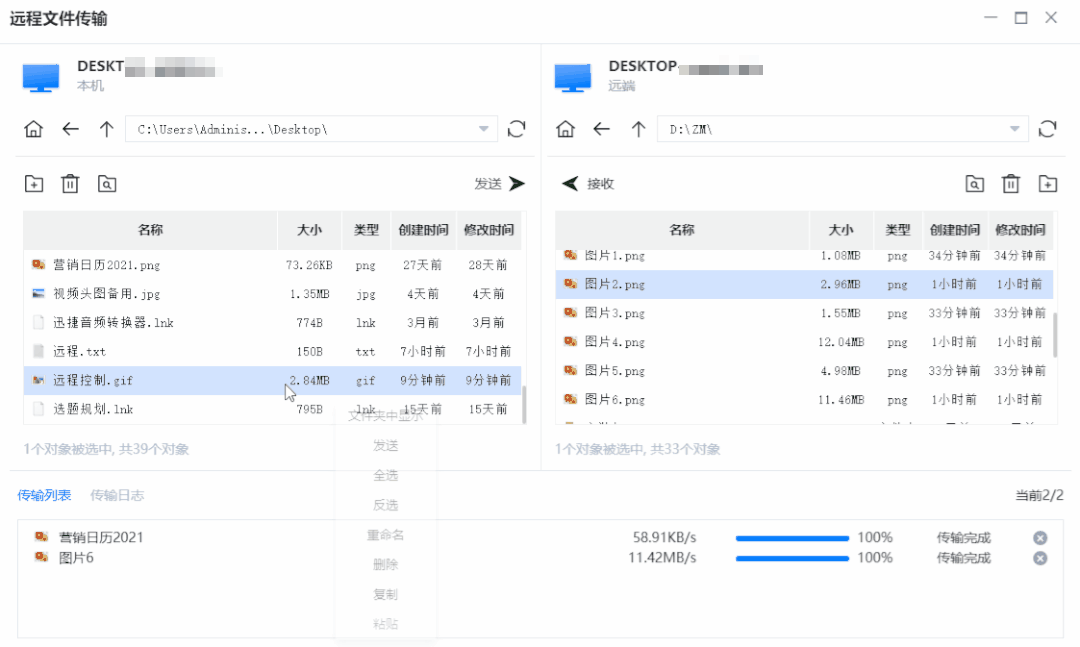Remove 图片6 transfer entry with X

pyautogui.click(x=1040, y=558)
